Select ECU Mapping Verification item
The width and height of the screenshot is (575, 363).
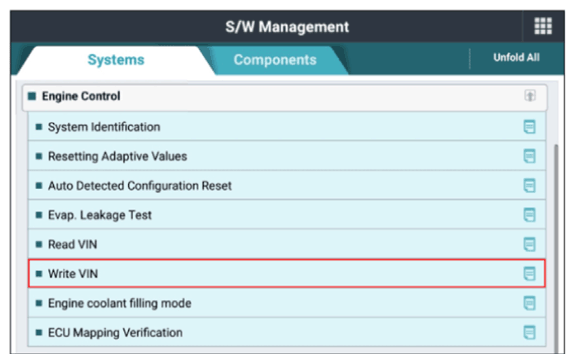tap(287, 333)
